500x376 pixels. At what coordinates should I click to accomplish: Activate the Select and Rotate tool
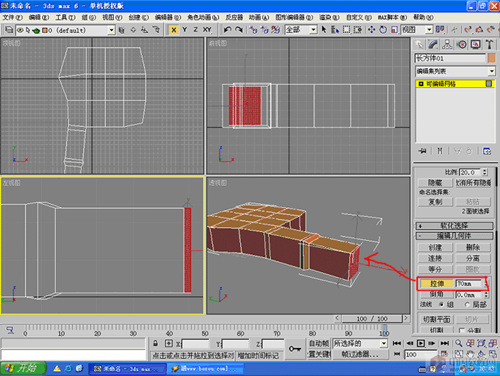click(x=383, y=30)
